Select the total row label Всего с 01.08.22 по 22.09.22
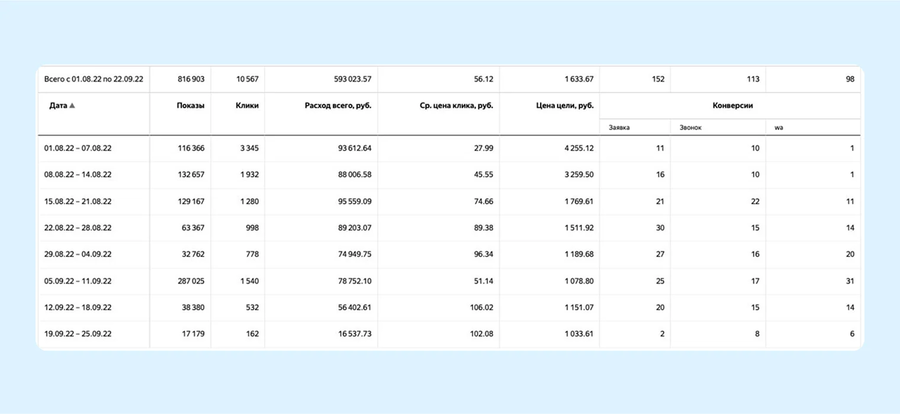Image resolution: width=900 pixels, height=414 pixels. click(94, 79)
